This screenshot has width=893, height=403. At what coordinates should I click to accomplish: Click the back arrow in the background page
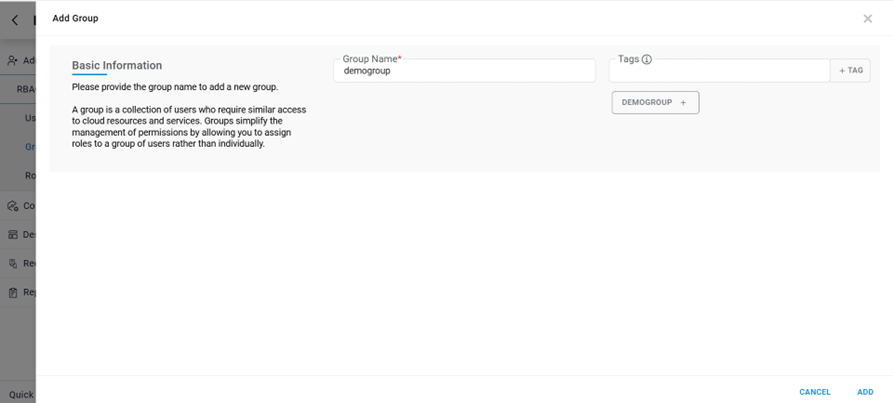[15, 20]
